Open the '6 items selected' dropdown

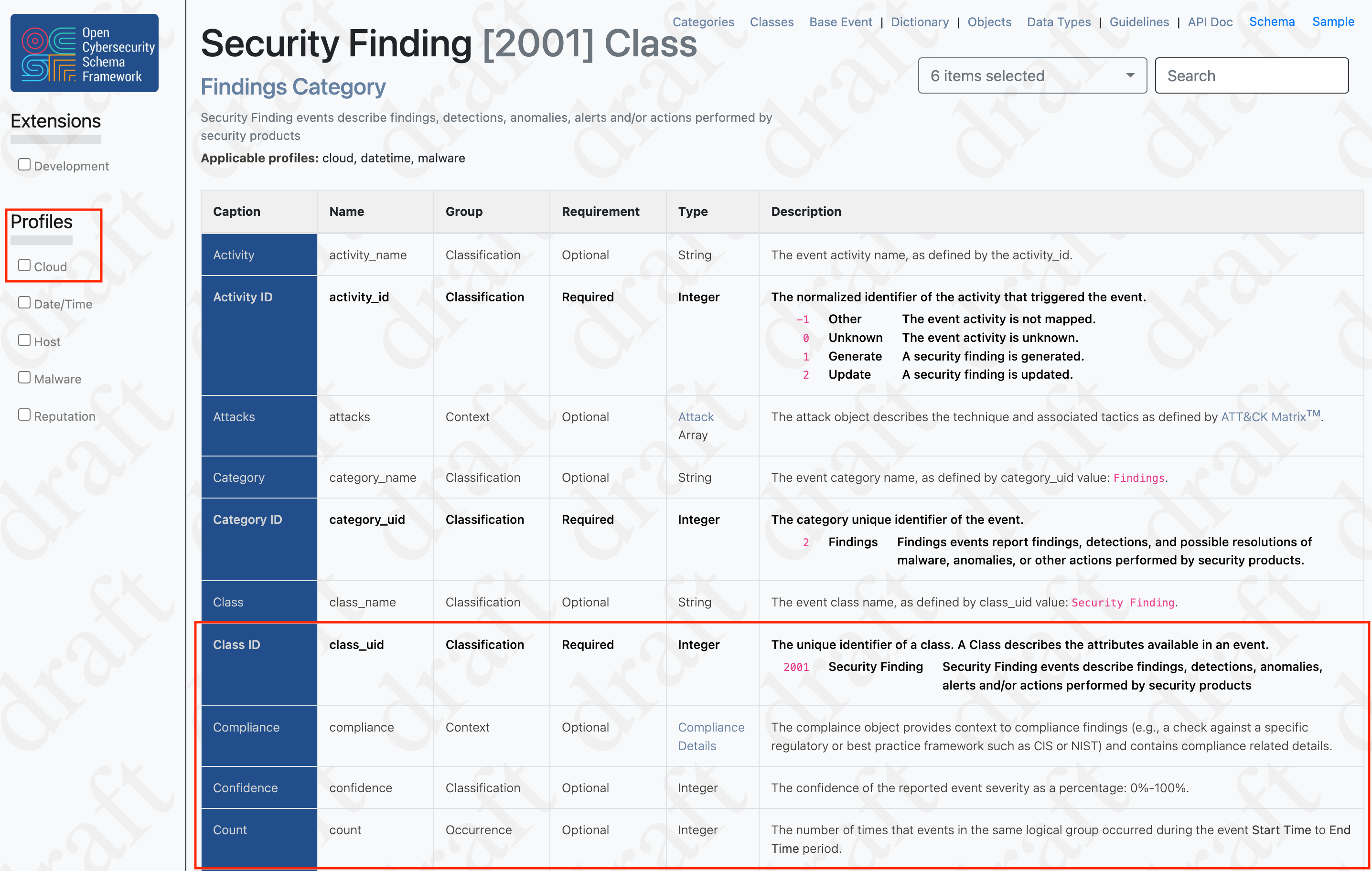(x=1031, y=75)
